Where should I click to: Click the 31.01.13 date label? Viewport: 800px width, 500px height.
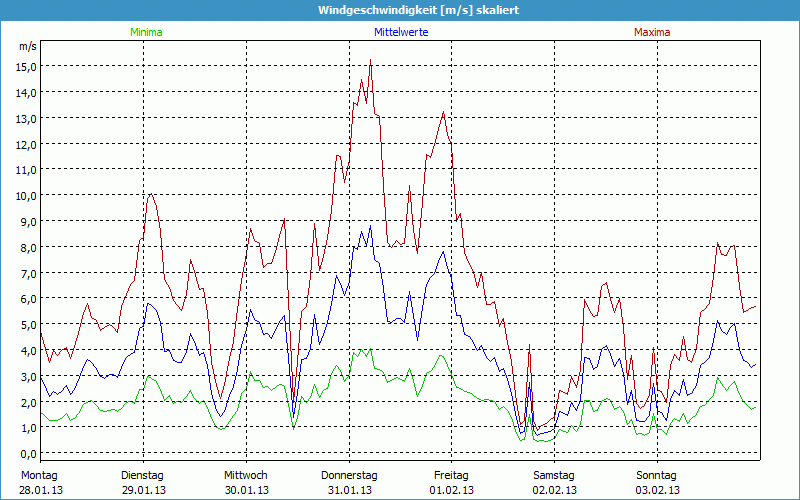point(349,490)
